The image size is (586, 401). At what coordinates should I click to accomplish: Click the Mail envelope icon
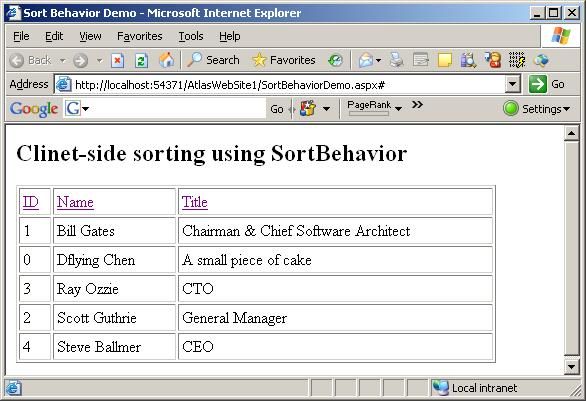click(x=366, y=60)
